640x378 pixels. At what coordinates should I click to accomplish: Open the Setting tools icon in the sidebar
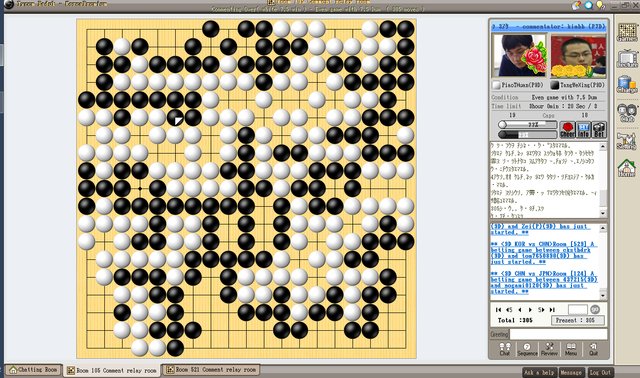pos(627,141)
